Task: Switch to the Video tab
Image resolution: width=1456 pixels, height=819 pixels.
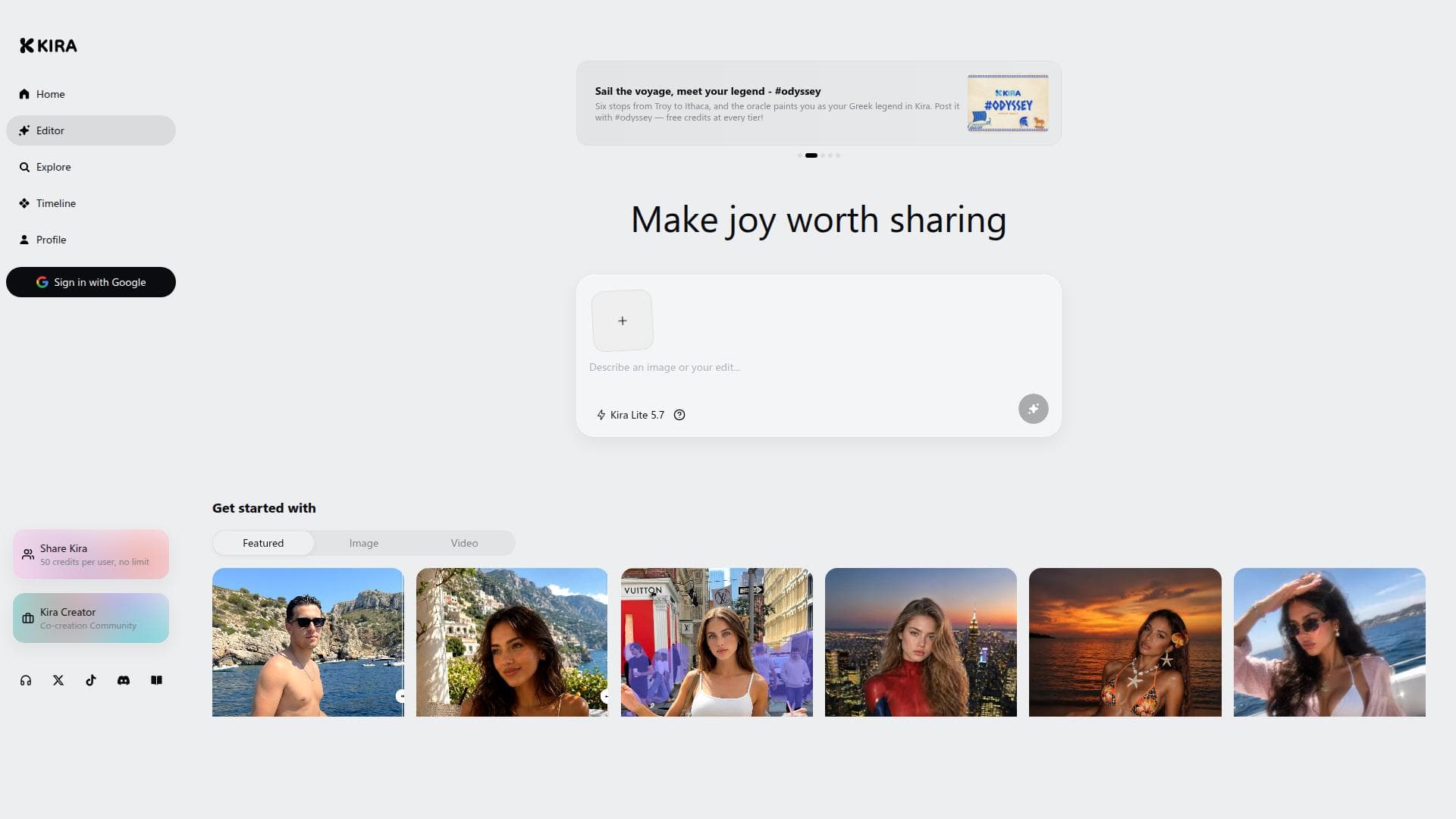Action: coord(464,543)
